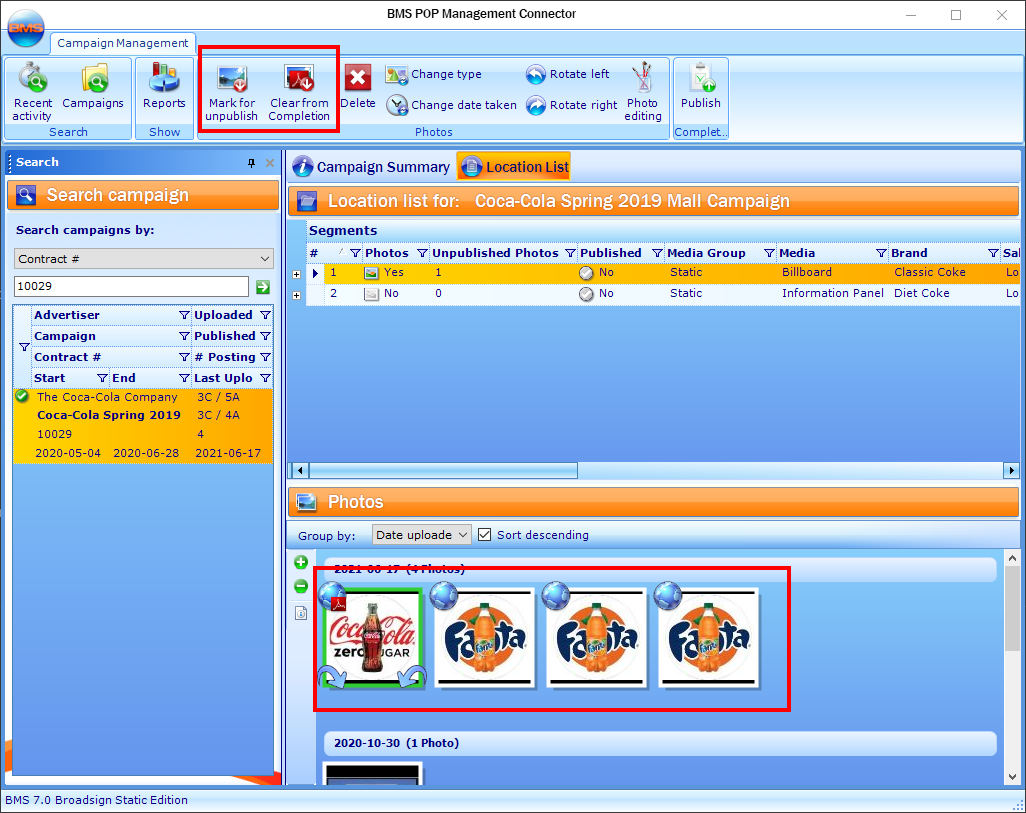The width and height of the screenshot is (1026, 813).
Task: Filter the Media column
Action: click(x=881, y=253)
